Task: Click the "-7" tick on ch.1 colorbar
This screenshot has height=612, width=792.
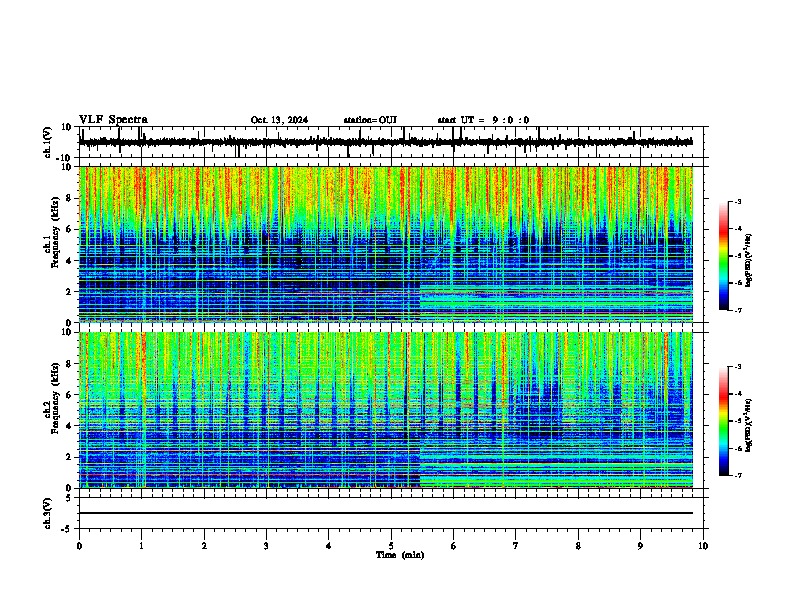Action: click(x=737, y=310)
